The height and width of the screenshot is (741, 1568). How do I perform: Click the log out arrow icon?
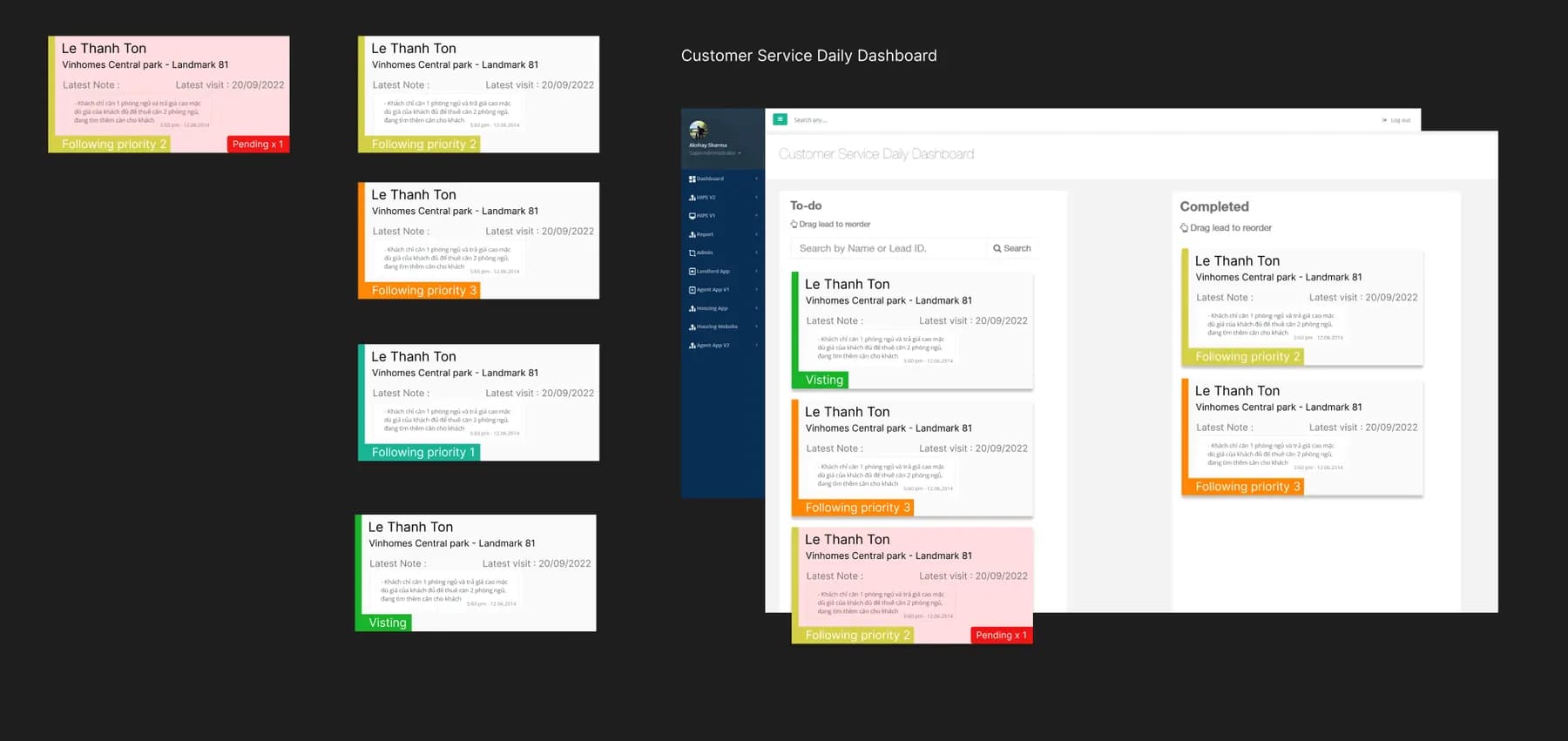[1384, 120]
